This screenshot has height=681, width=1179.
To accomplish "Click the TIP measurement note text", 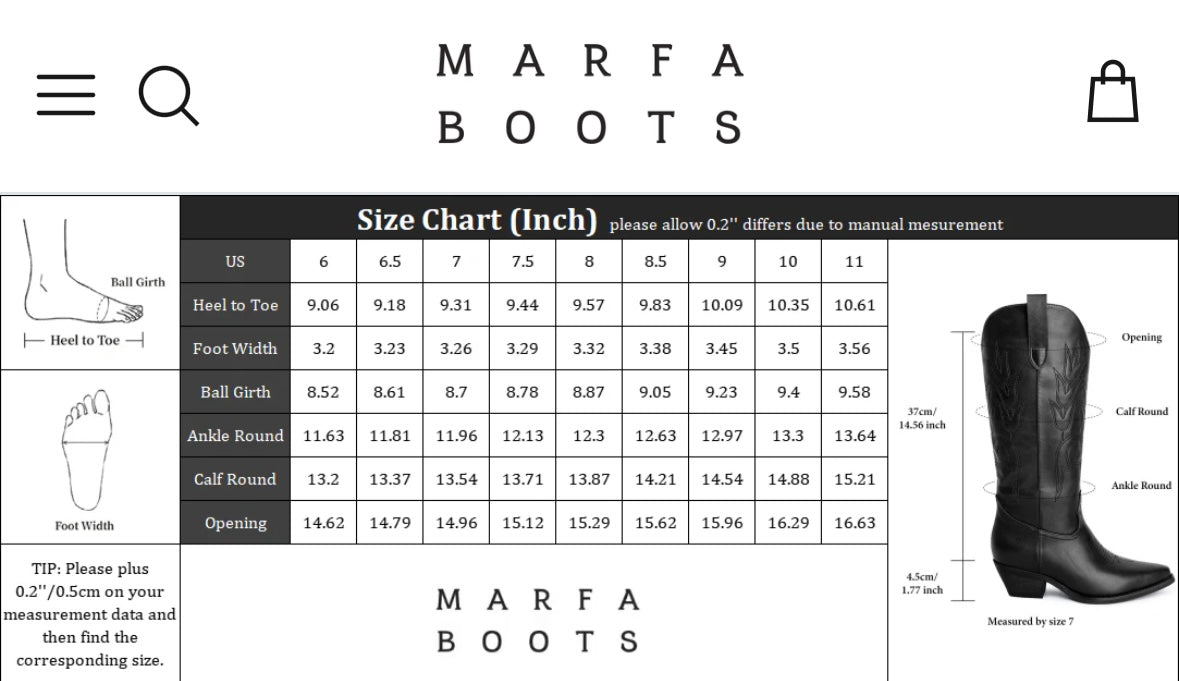I will coord(90,614).
